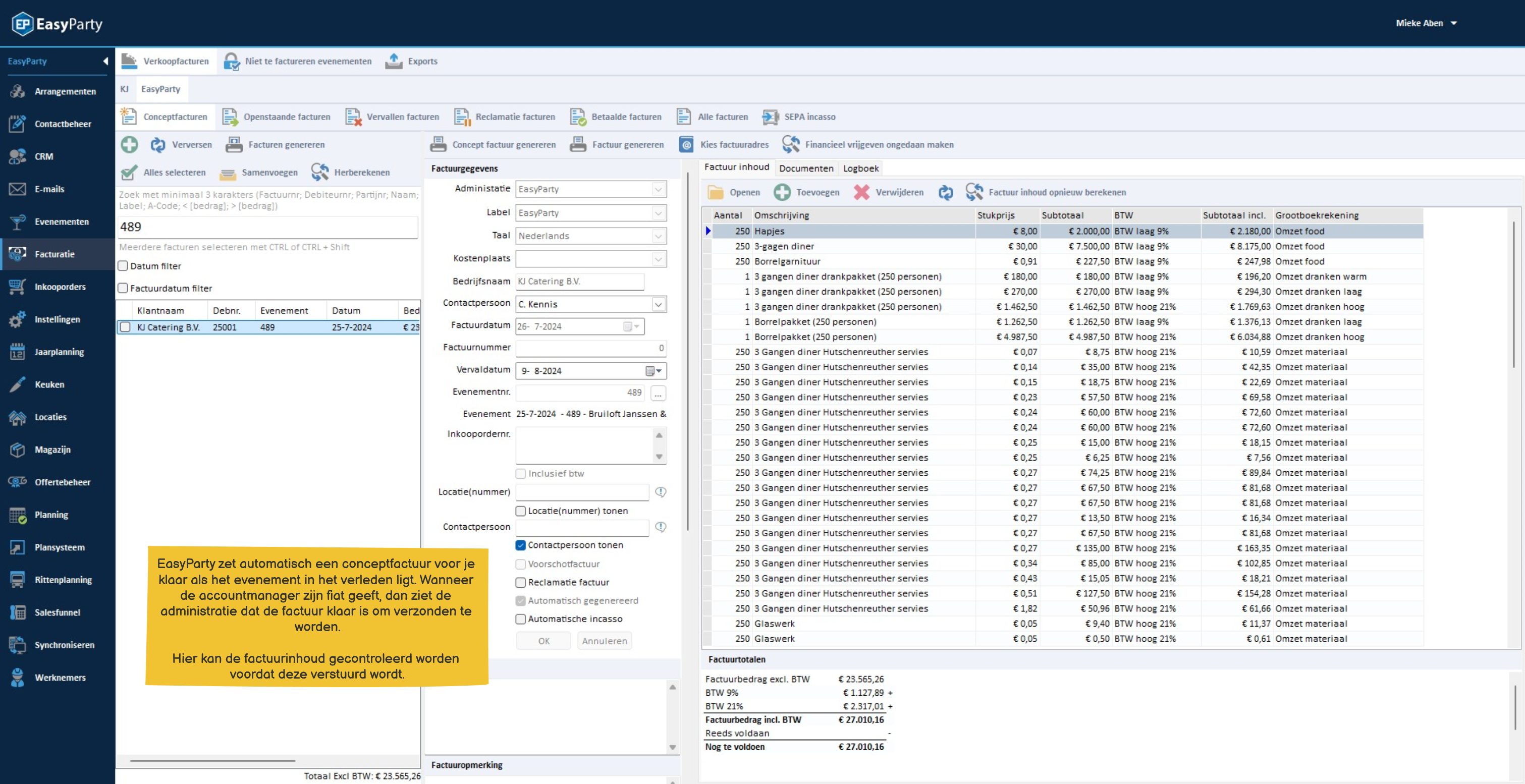The height and width of the screenshot is (784, 1525).
Task: Toggle Voorschotfactuur checkbox
Action: point(520,564)
